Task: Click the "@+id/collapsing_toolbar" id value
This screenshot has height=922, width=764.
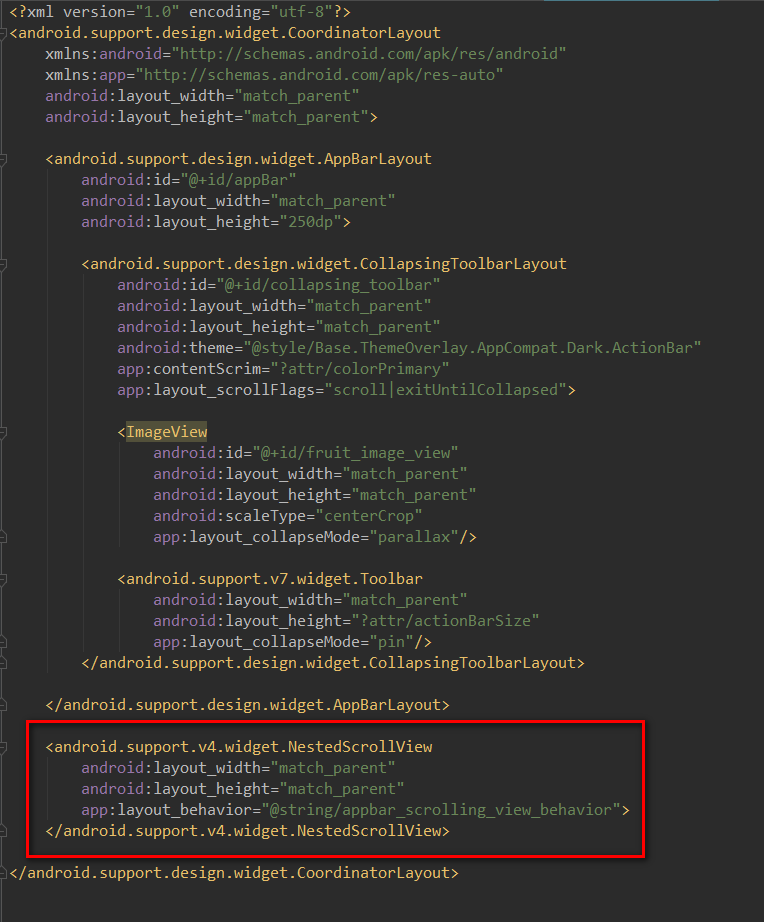Action: coord(328,285)
